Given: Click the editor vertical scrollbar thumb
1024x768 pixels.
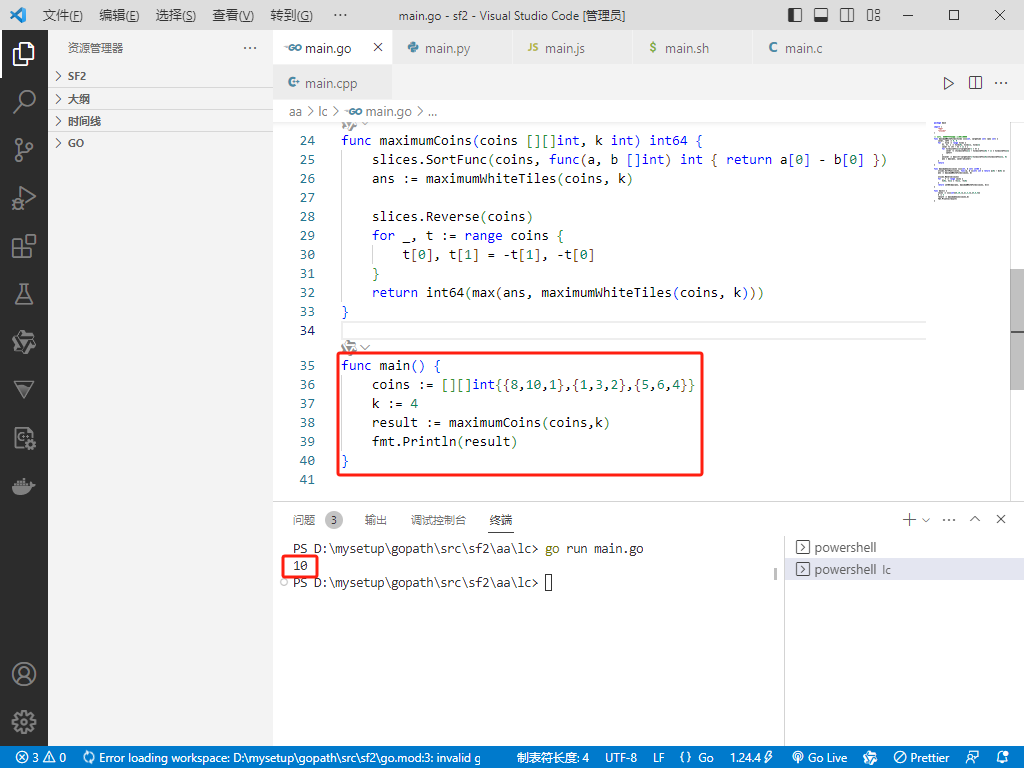Looking at the screenshot, I should [x=1017, y=329].
